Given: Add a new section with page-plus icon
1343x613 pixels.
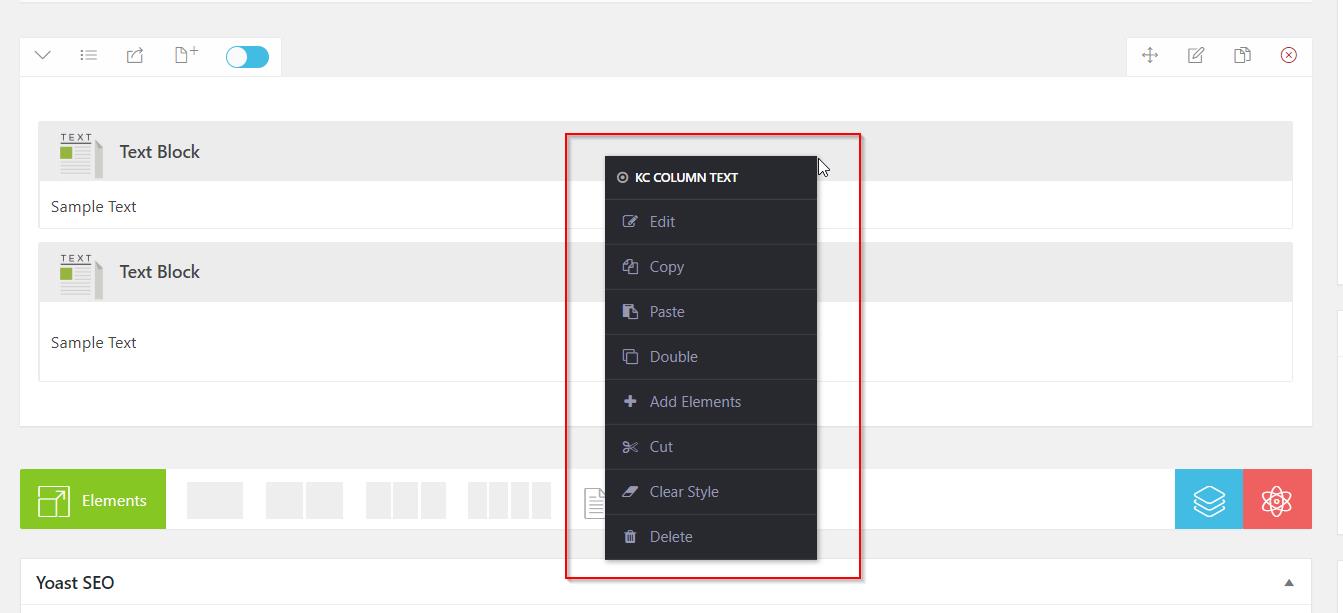Looking at the screenshot, I should [186, 55].
